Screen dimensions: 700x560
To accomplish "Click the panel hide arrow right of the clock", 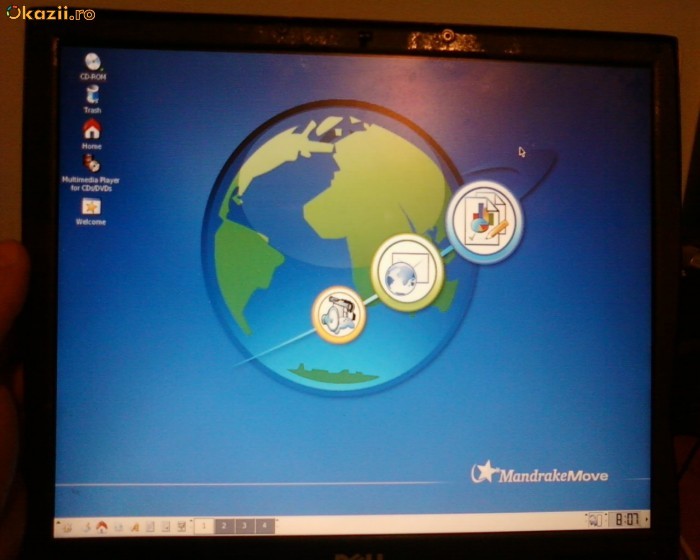I will coord(647,519).
